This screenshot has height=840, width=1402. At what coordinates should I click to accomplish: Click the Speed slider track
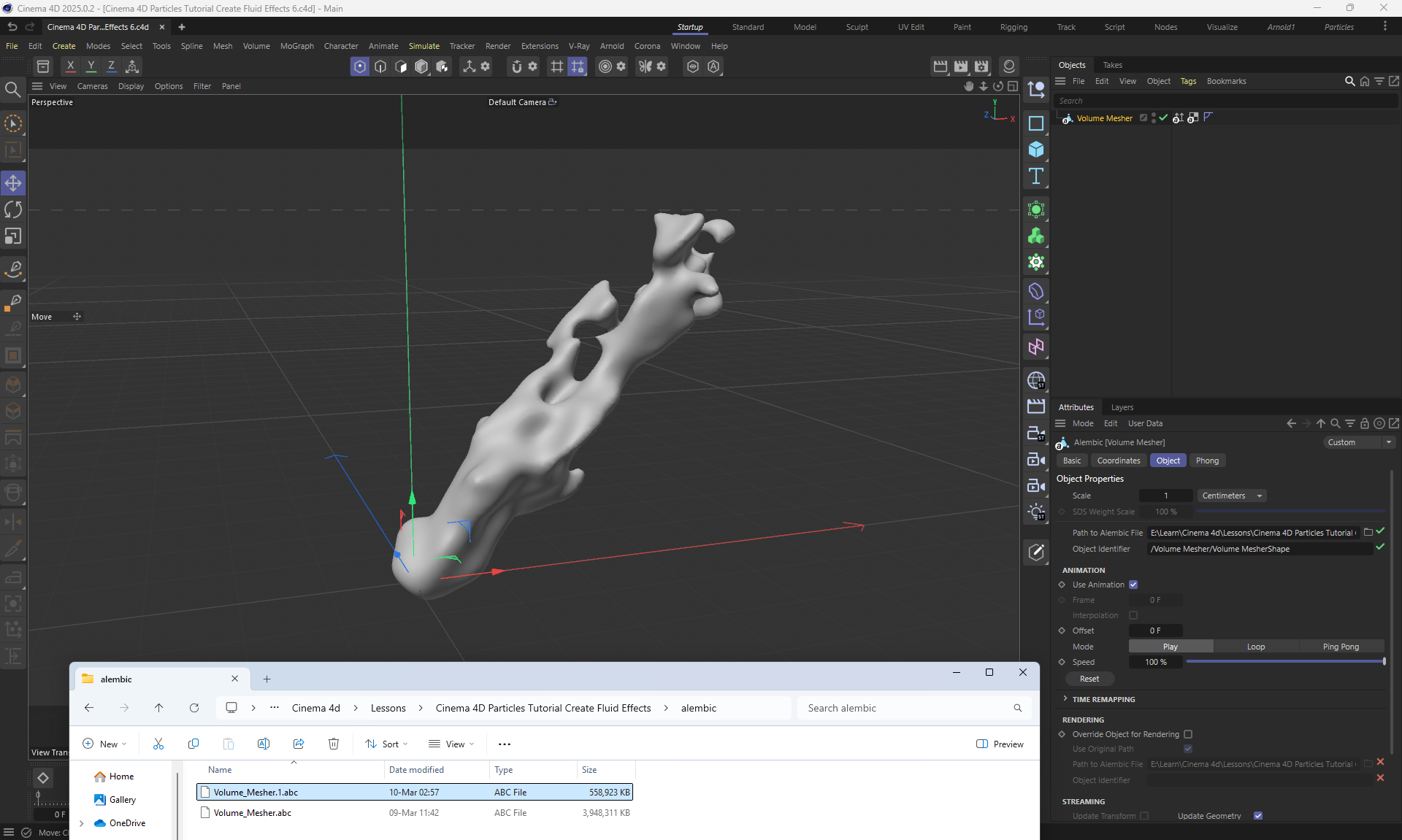tap(1285, 662)
